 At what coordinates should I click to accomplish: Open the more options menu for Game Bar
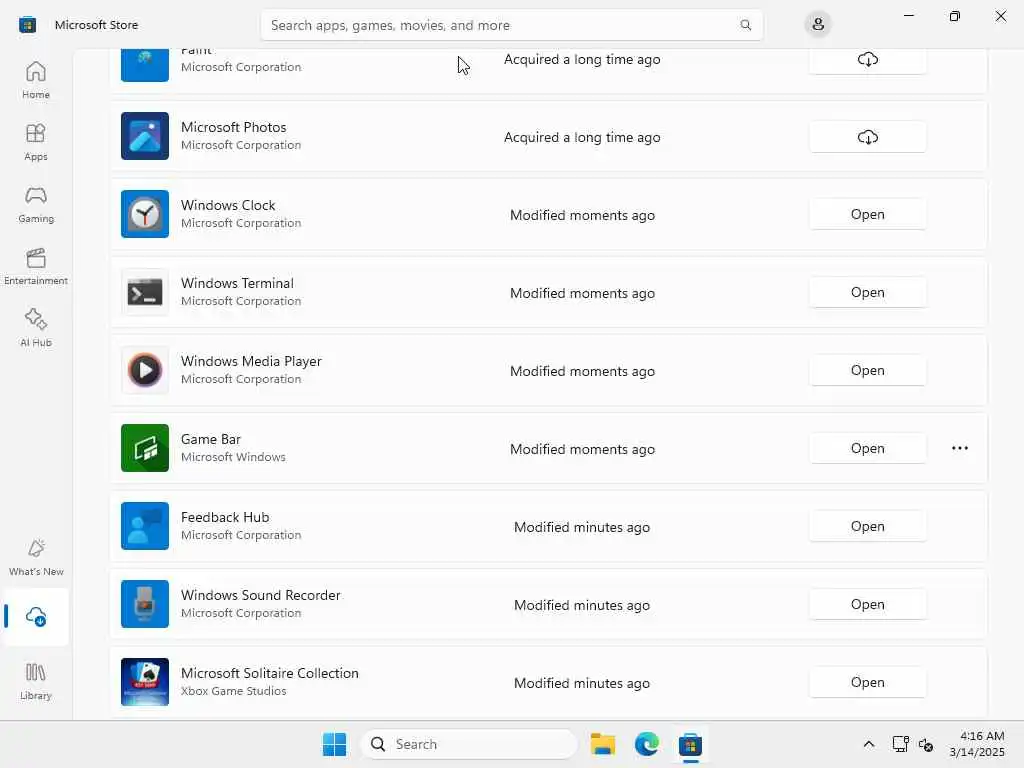959,448
